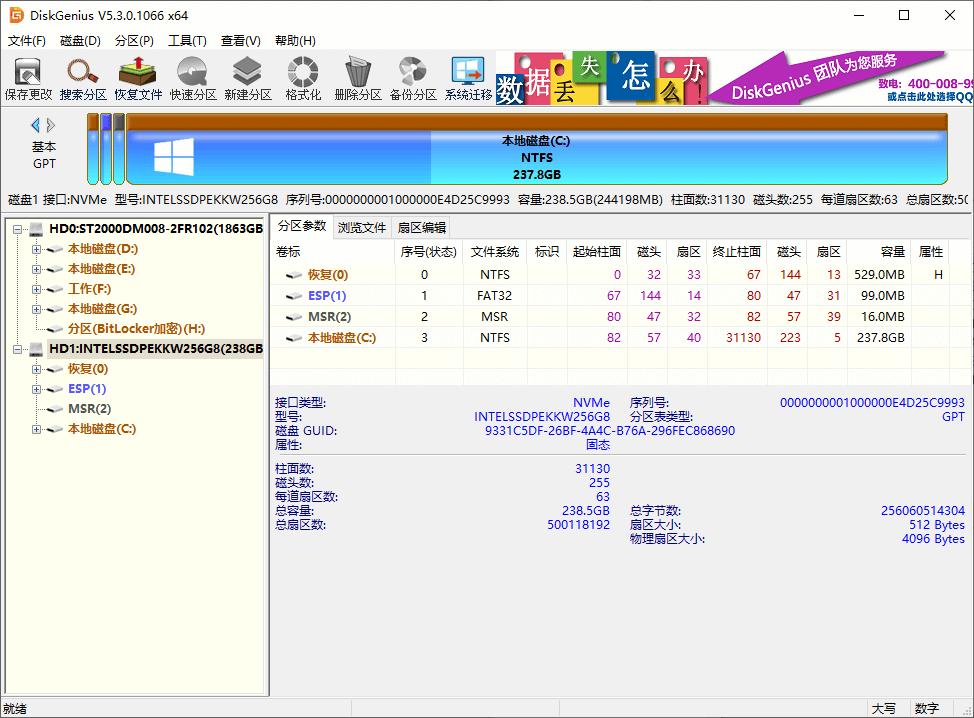
Task: Select 分区(BitLocker加密)(H:) in the tree
Action: point(136,329)
